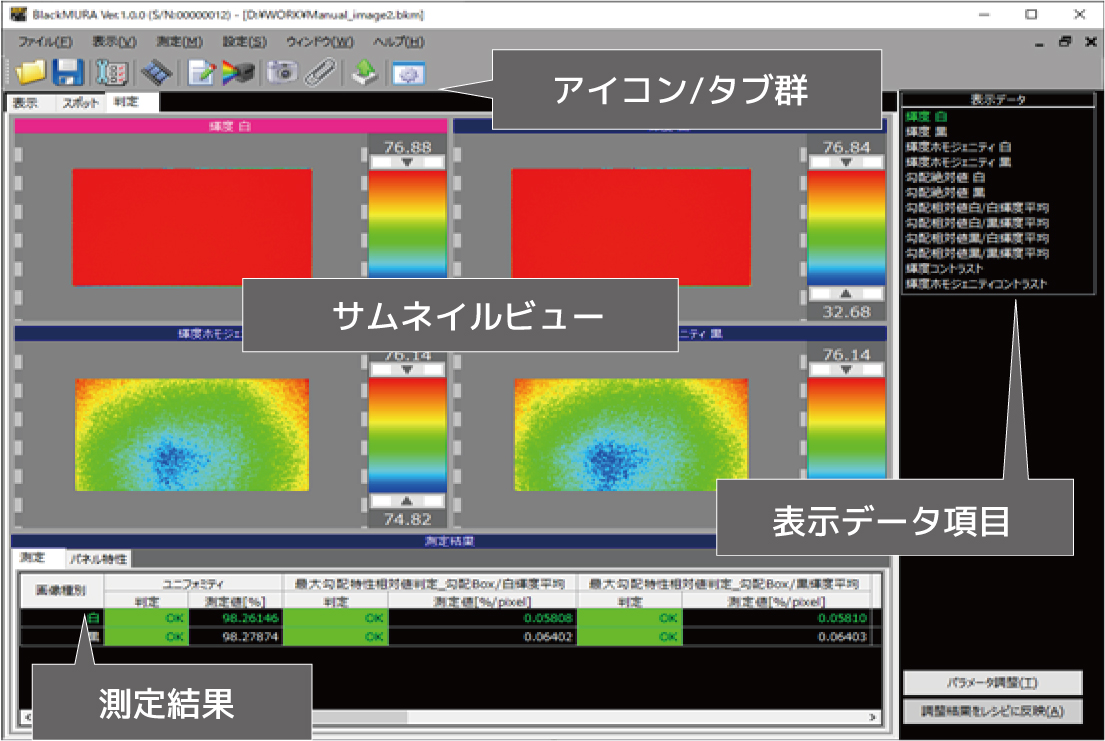
Task: Click the 0.06403 value cell
Action: pos(777,637)
